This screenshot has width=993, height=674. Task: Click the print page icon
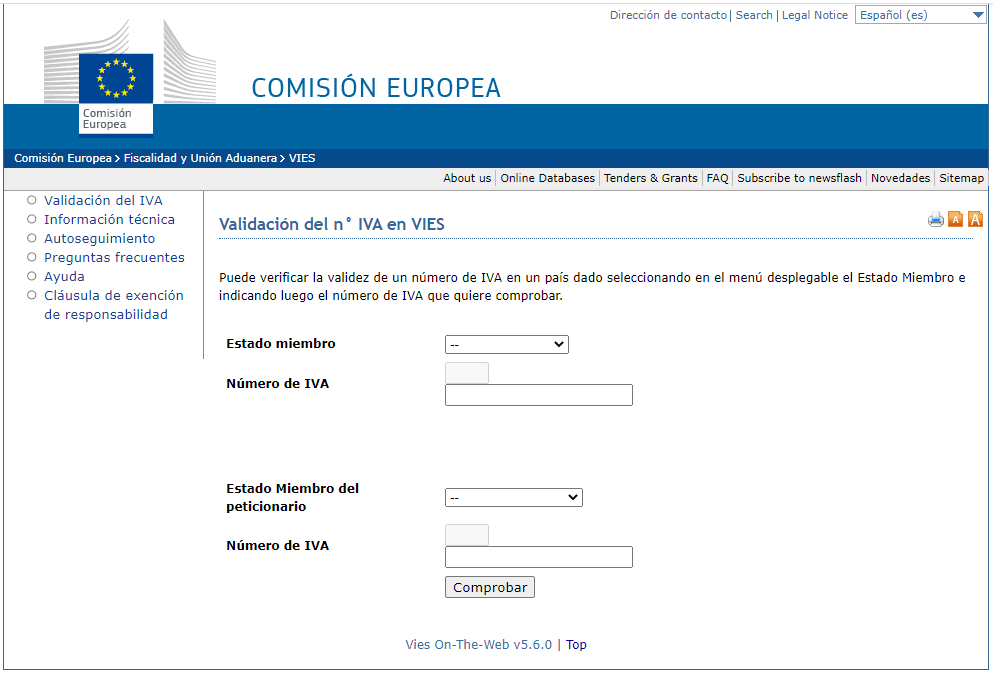point(935,220)
